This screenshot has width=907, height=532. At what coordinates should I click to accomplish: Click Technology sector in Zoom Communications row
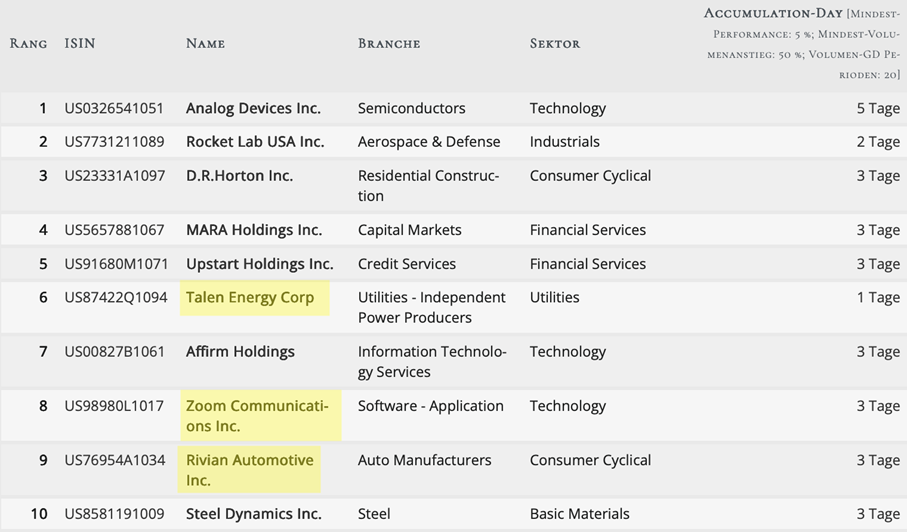pyautogui.click(x=568, y=406)
